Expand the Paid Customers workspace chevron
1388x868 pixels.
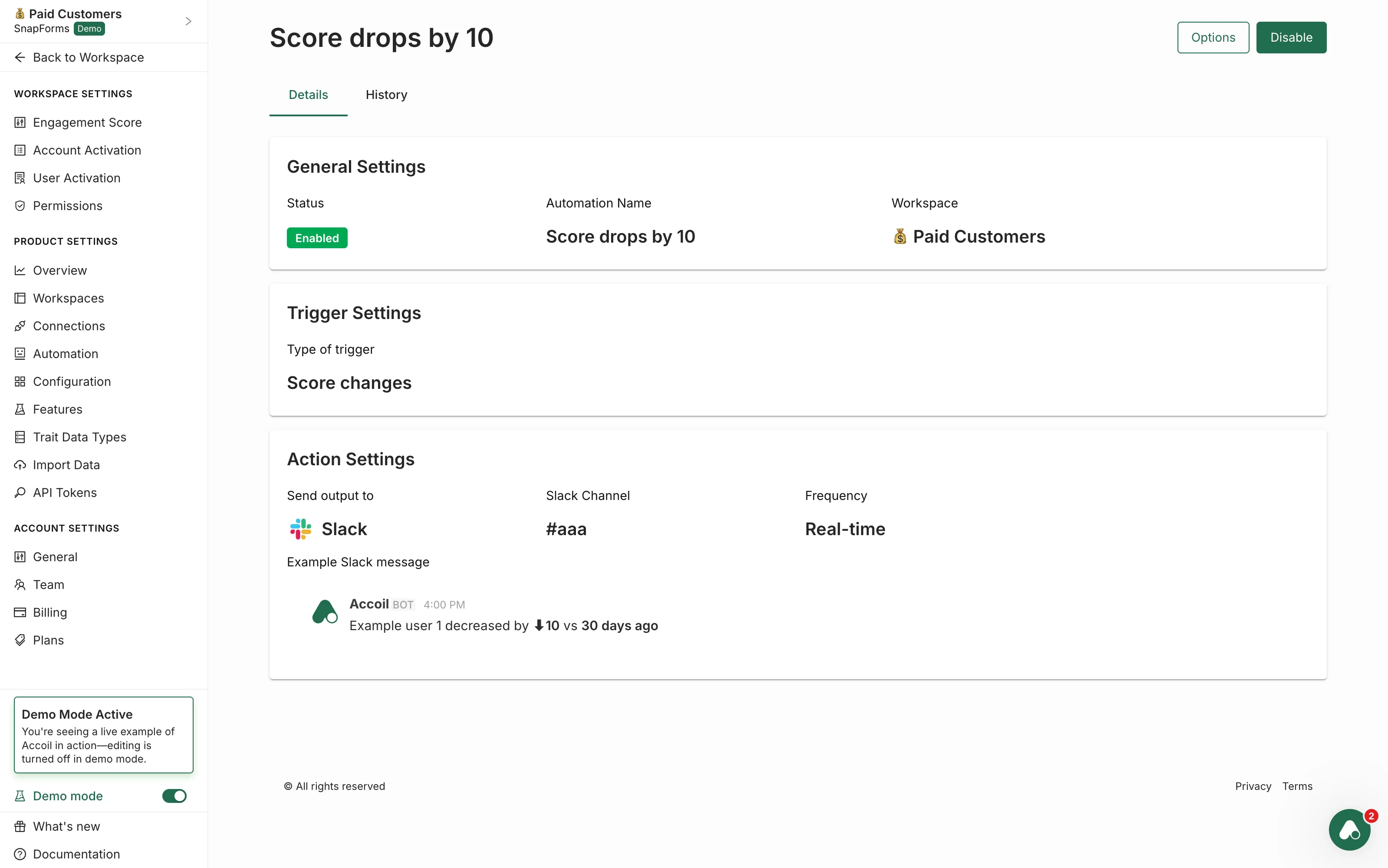pyautogui.click(x=187, y=21)
